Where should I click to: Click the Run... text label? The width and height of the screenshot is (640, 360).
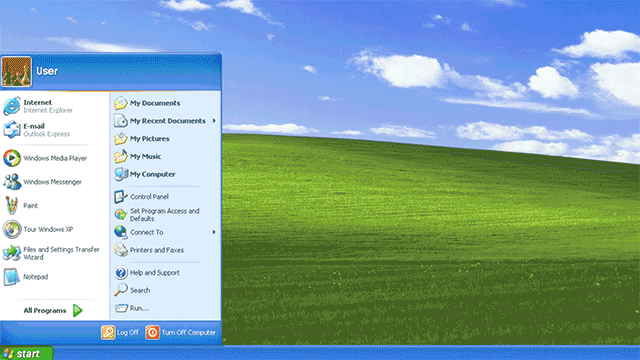[139, 308]
